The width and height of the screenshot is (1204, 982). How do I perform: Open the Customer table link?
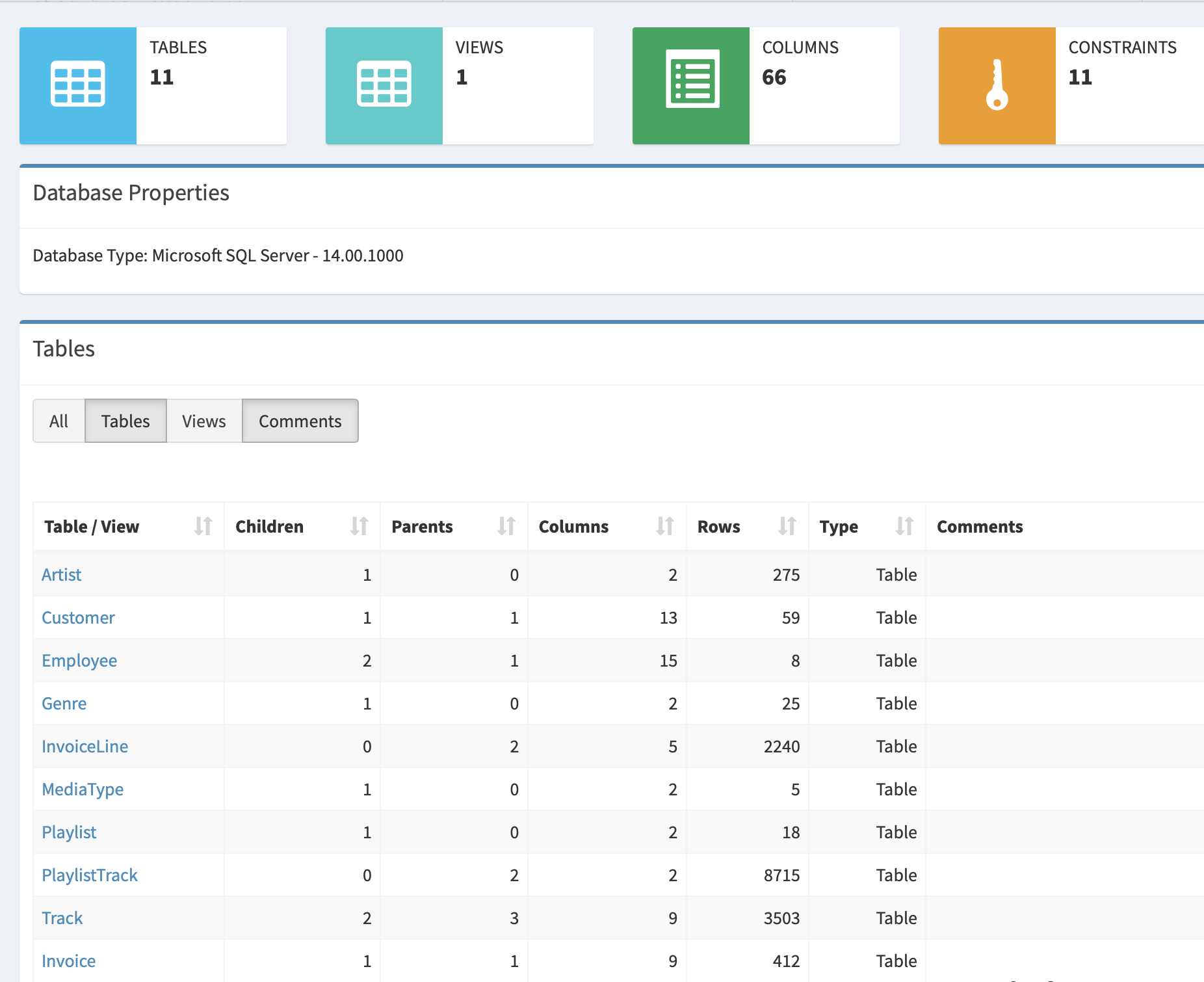pyautogui.click(x=78, y=618)
